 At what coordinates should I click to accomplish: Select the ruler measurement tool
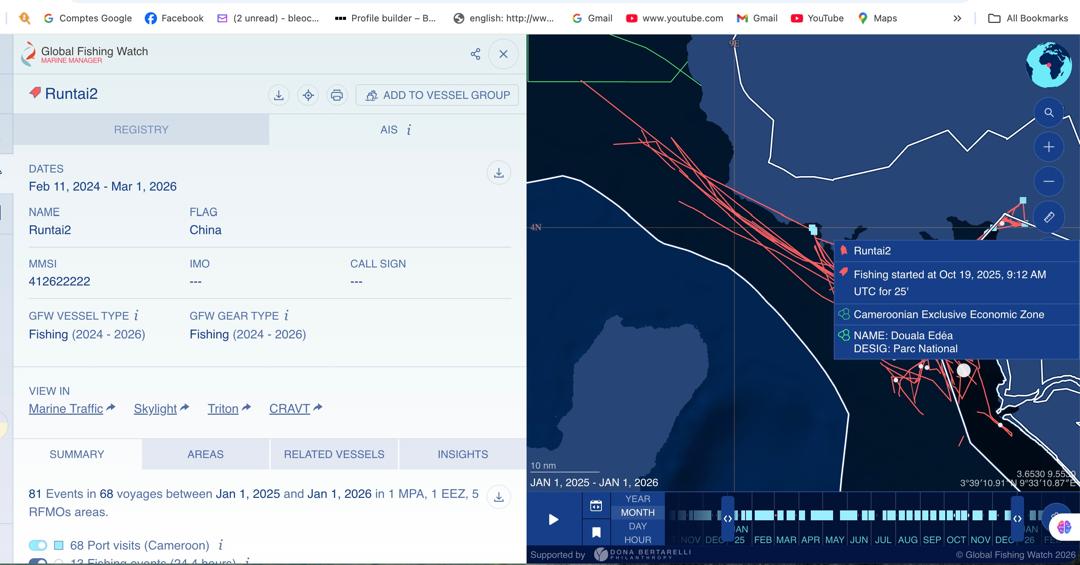pyautogui.click(x=1048, y=216)
